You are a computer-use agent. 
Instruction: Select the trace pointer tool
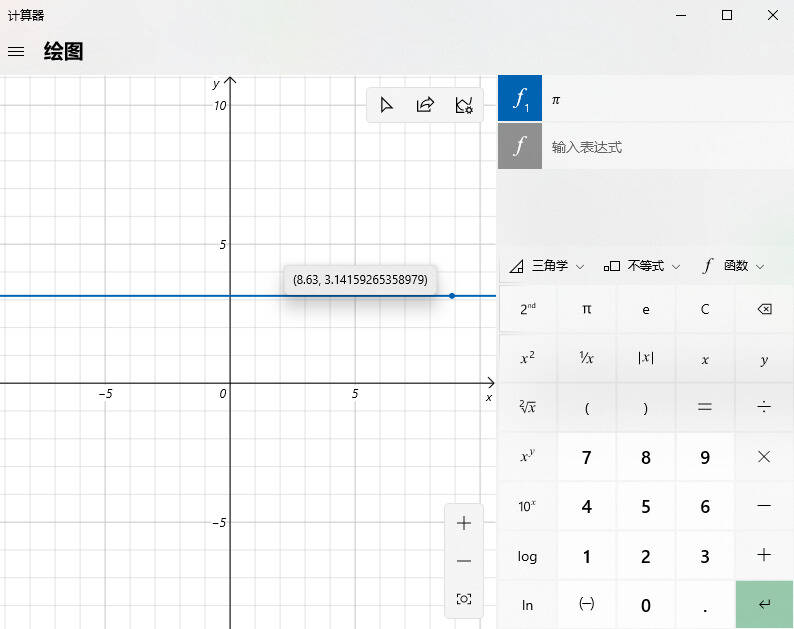386,105
